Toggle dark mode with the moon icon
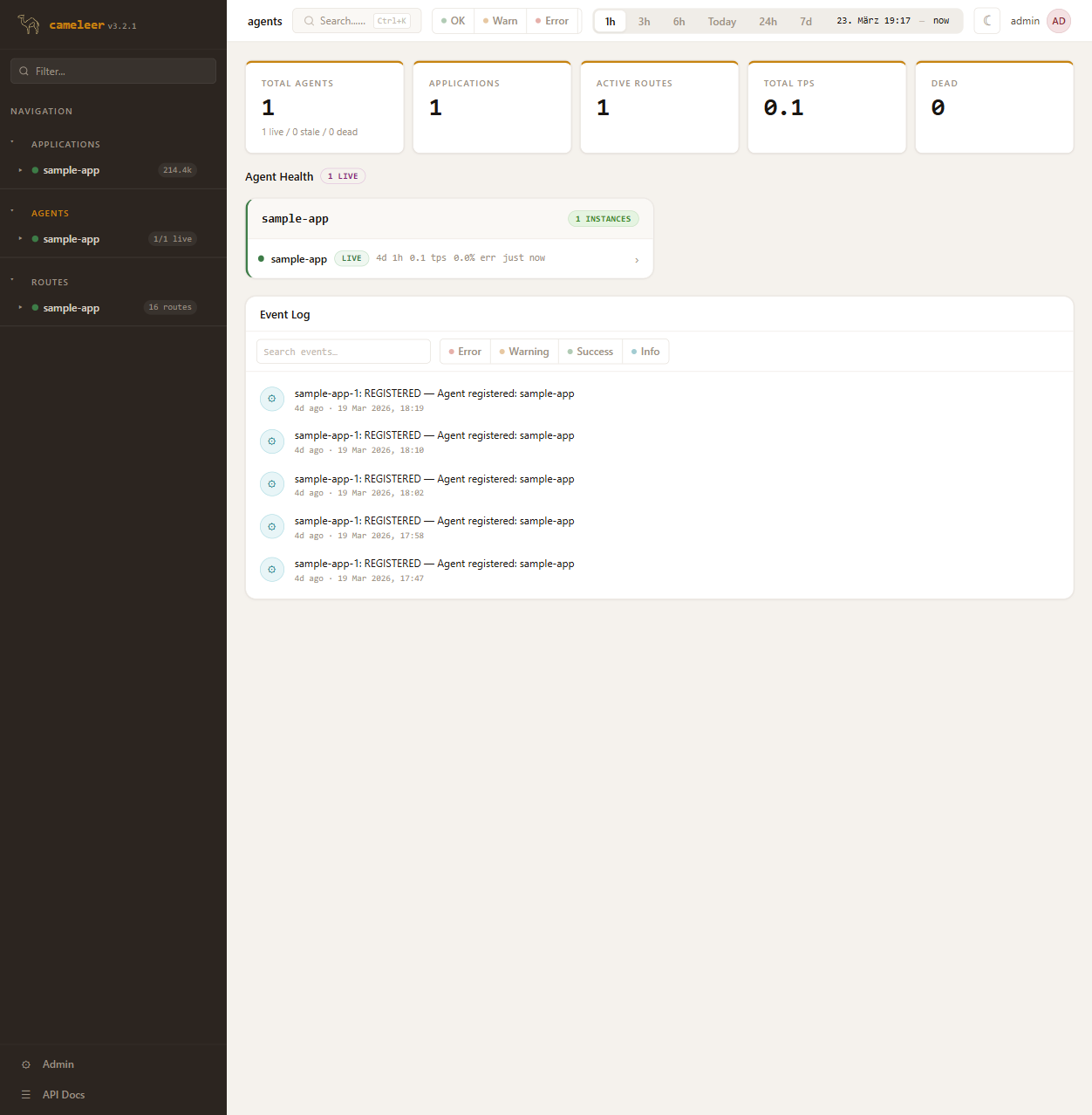Viewport: 1092px width, 1115px height. click(986, 21)
